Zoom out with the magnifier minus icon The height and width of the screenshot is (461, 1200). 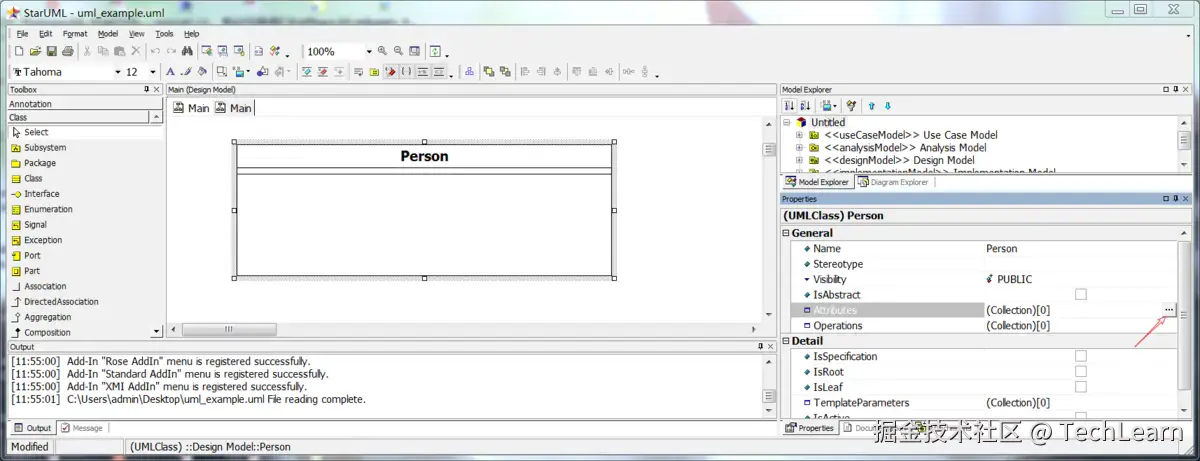coord(399,52)
